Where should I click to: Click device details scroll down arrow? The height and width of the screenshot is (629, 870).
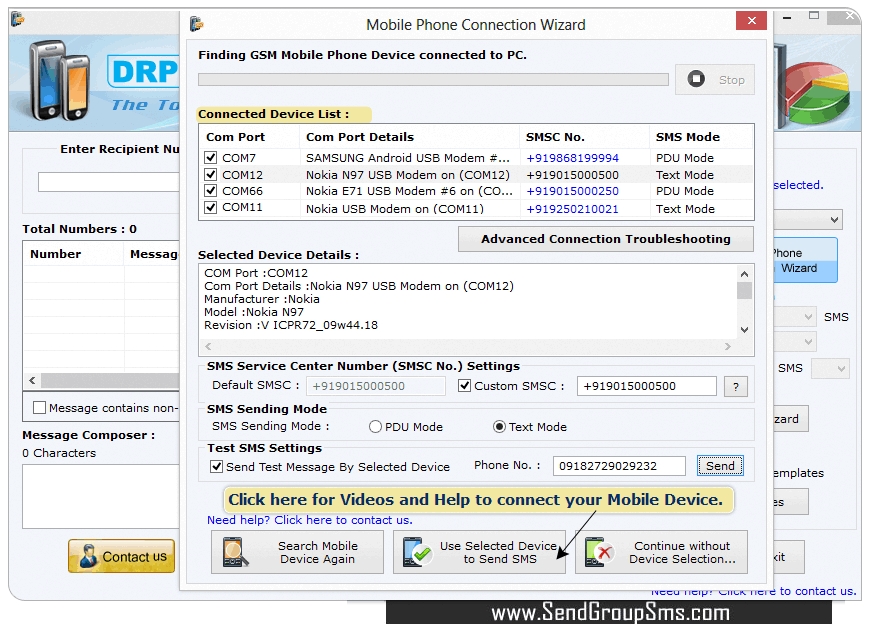coord(745,330)
